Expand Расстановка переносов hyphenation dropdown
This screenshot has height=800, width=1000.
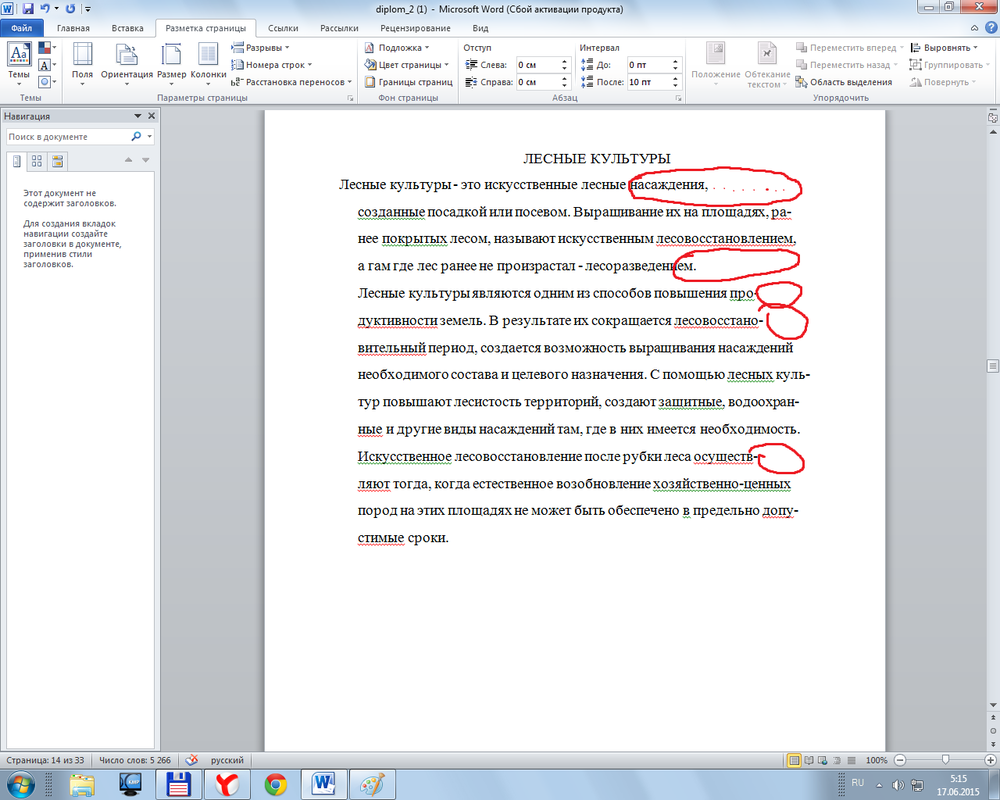292,82
